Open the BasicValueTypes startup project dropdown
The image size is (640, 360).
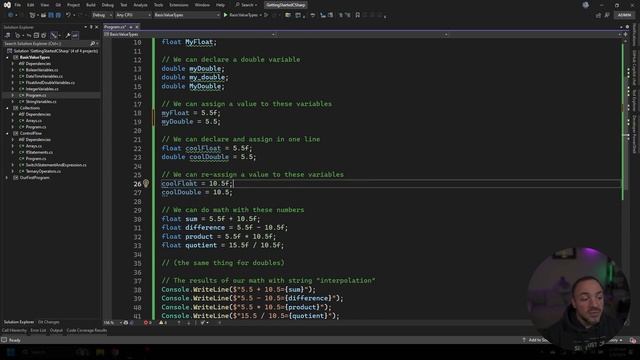coord(187,15)
